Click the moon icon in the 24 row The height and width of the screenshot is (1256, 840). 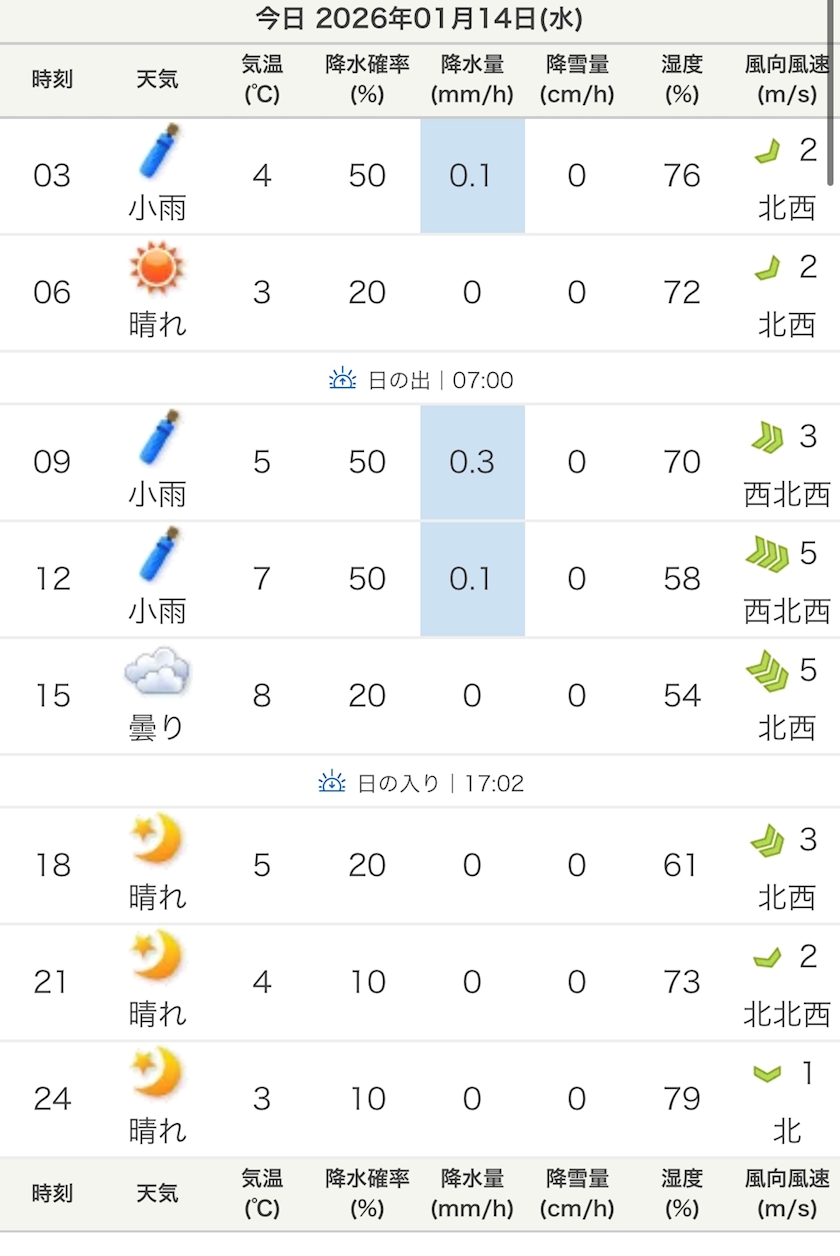[x=158, y=1074]
